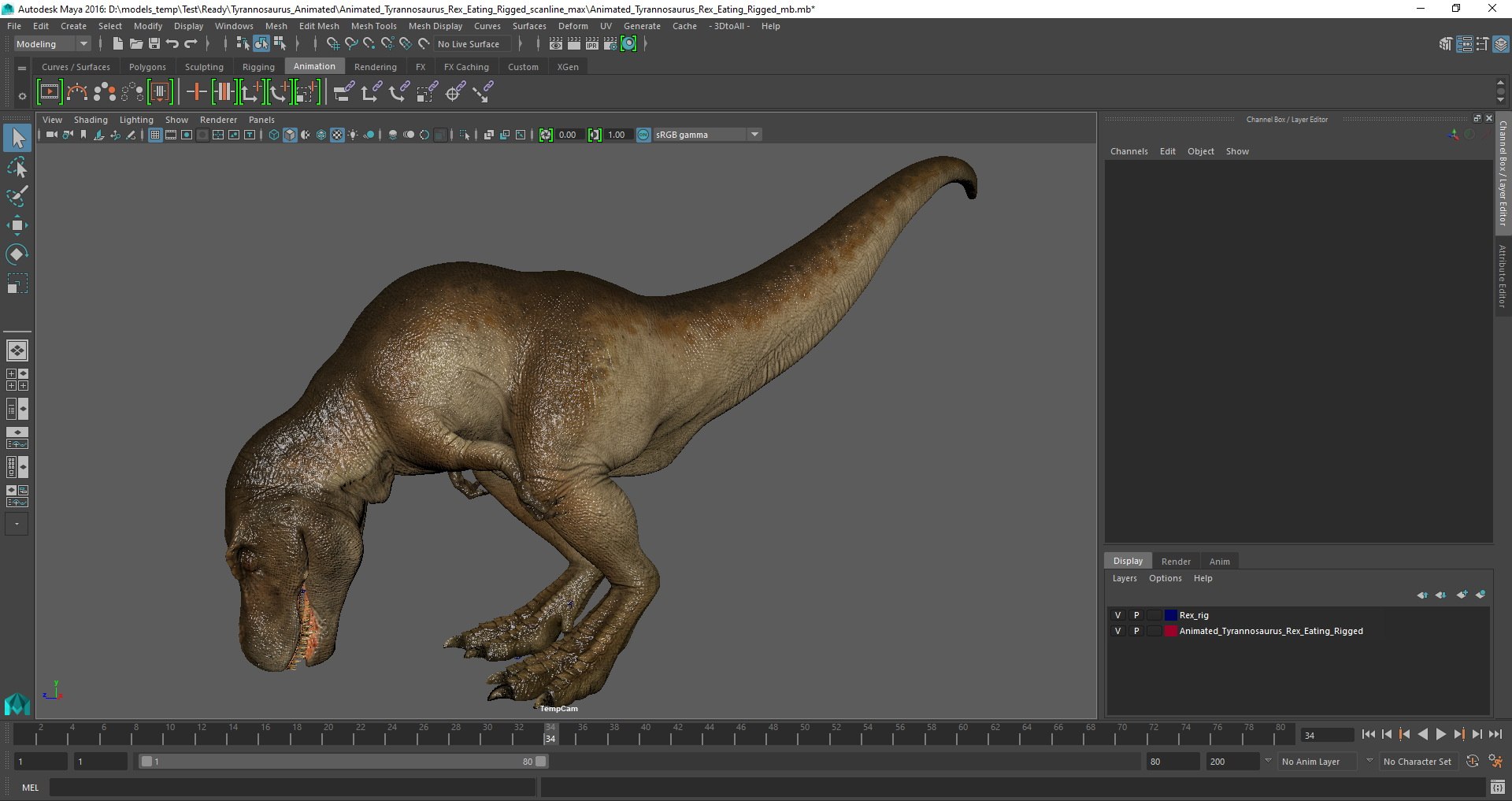Open the No Character Set dropdown
This screenshot has width=1512, height=801.
1418,762
